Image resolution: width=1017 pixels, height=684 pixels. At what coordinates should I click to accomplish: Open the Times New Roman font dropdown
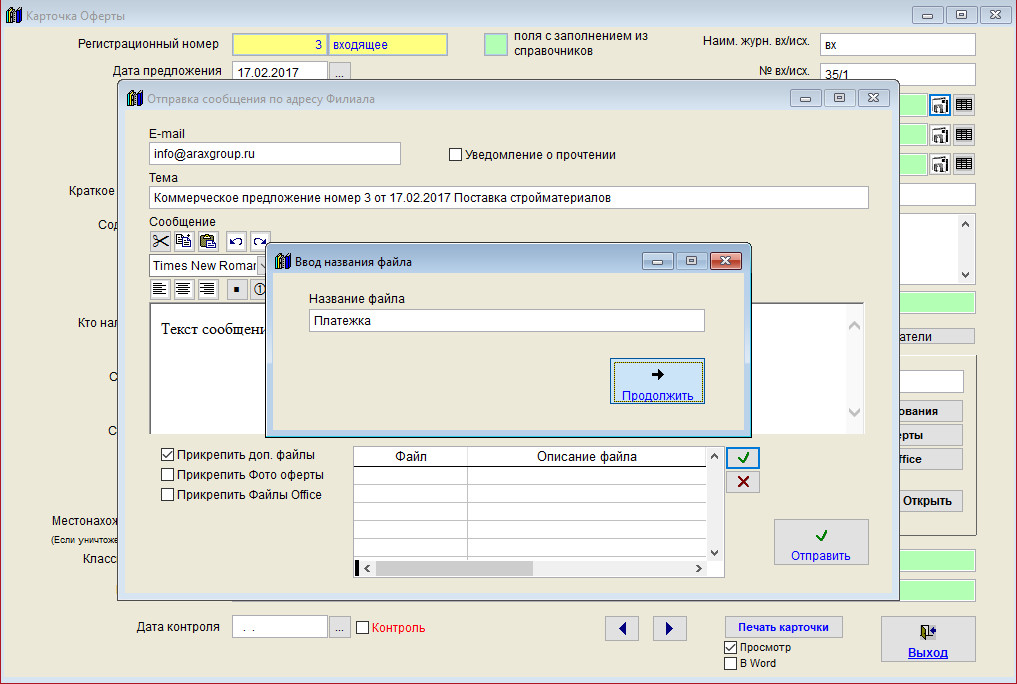click(x=260, y=266)
